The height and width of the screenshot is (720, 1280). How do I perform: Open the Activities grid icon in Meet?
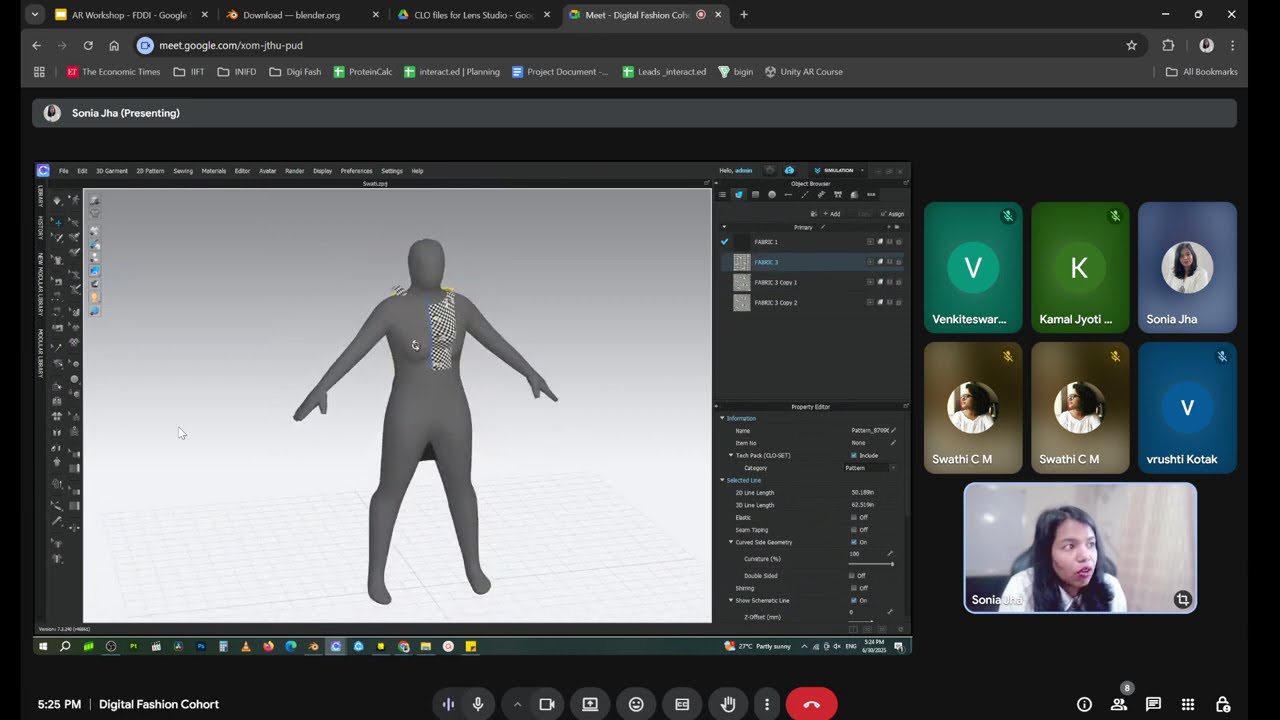point(1188,704)
